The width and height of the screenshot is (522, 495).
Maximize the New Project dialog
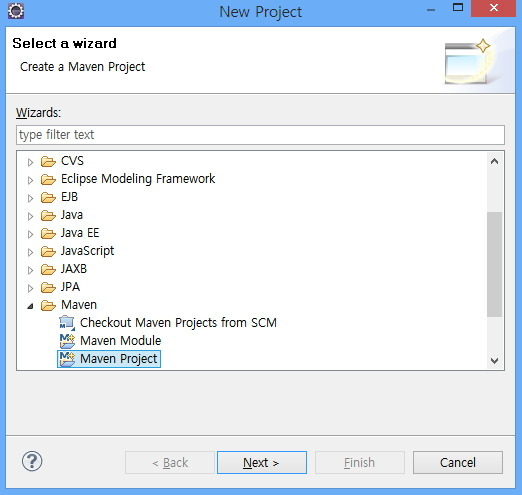(x=458, y=8)
